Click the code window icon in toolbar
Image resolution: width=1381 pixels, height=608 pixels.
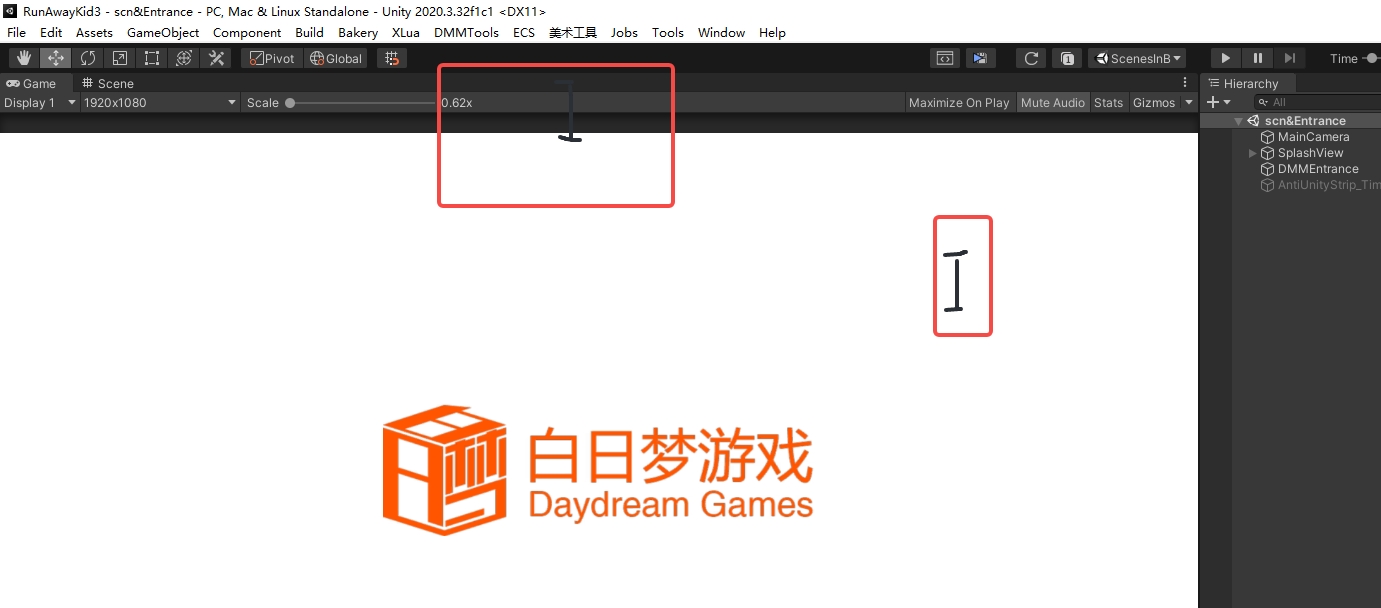[944, 58]
